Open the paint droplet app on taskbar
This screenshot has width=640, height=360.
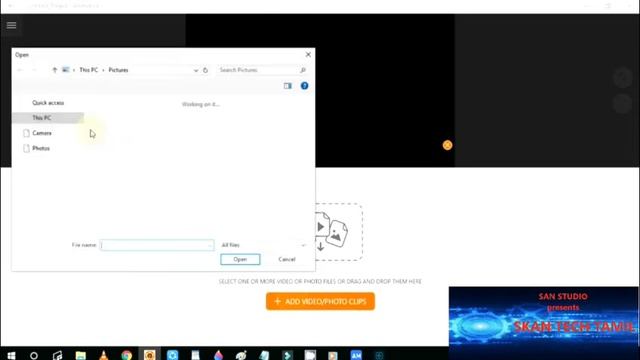pos(218,355)
